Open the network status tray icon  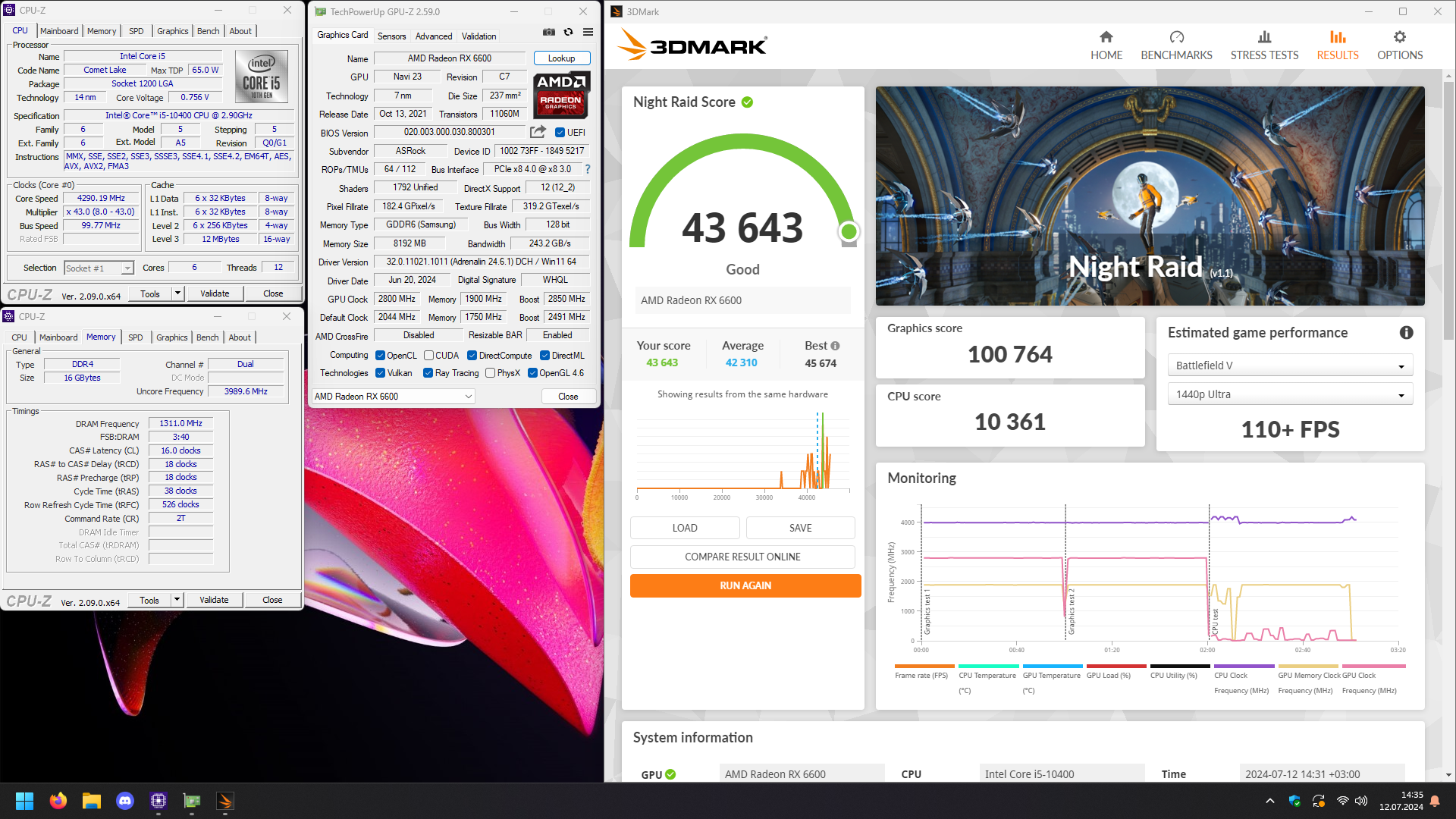tap(1342, 801)
